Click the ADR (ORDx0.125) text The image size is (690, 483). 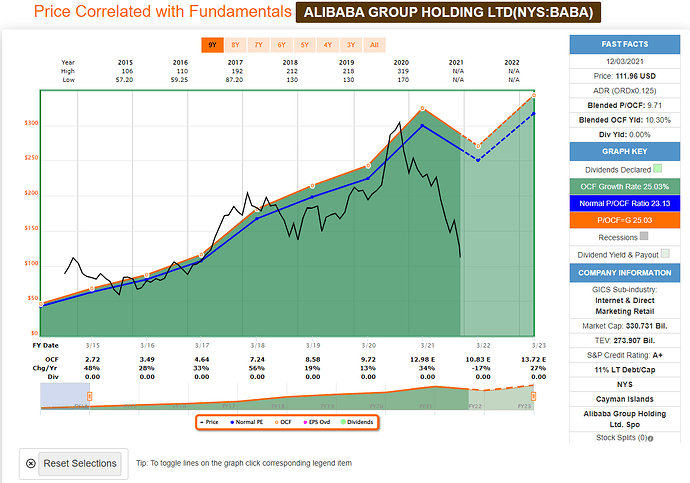tap(624, 91)
